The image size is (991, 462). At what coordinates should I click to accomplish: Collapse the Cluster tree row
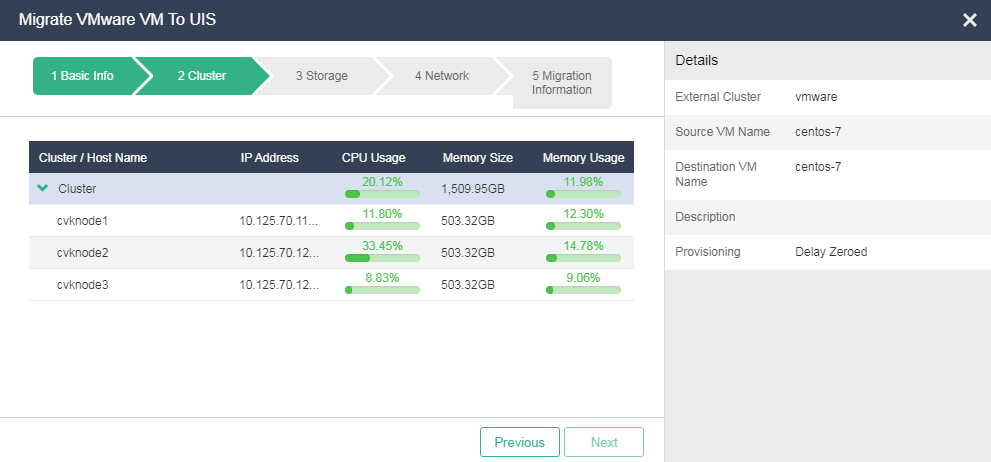coord(43,188)
